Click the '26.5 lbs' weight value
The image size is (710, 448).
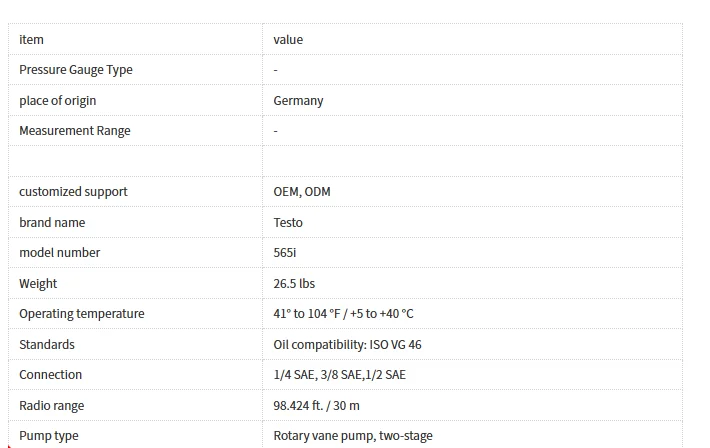click(294, 284)
